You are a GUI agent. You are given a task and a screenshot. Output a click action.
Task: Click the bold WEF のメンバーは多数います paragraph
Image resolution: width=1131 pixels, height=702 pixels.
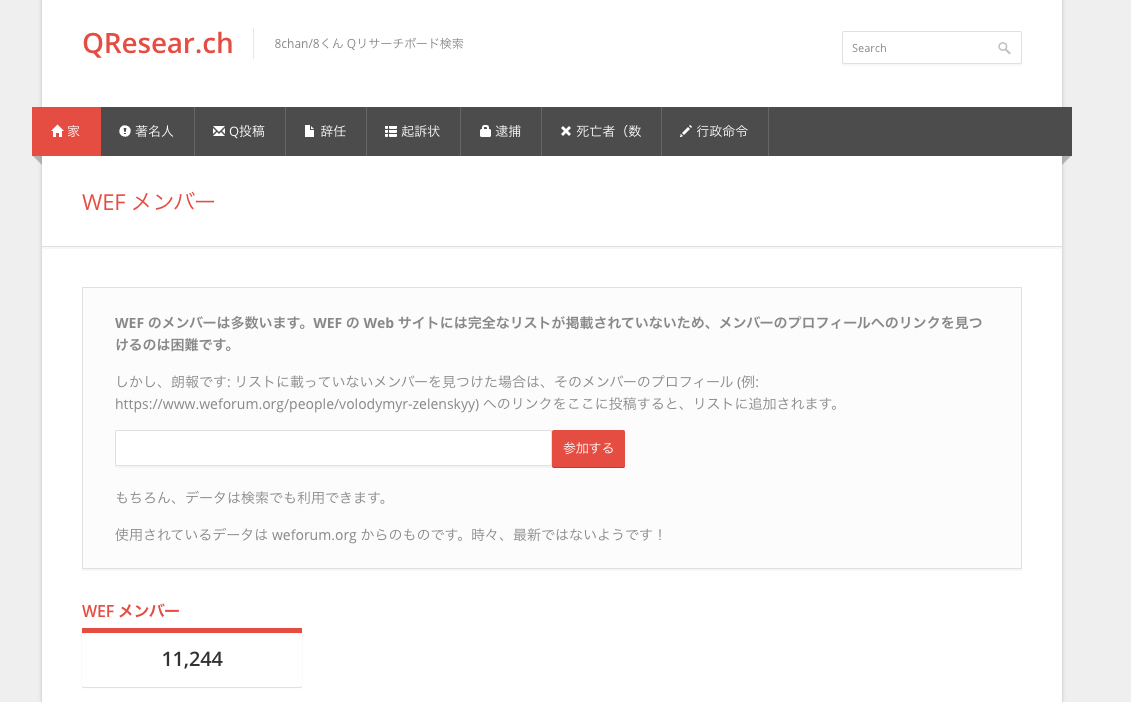pos(548,333)
